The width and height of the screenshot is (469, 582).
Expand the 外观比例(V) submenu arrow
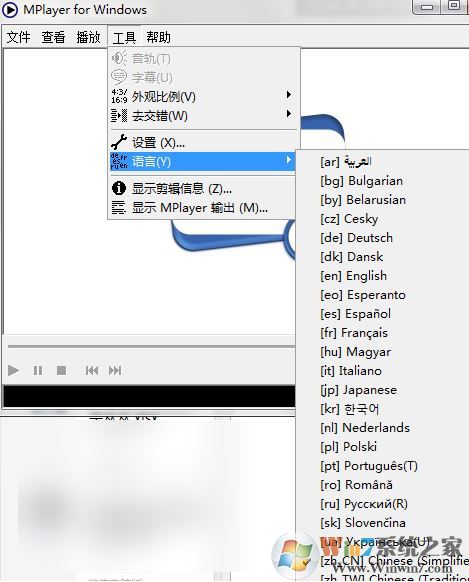click(x=289, y=95)
